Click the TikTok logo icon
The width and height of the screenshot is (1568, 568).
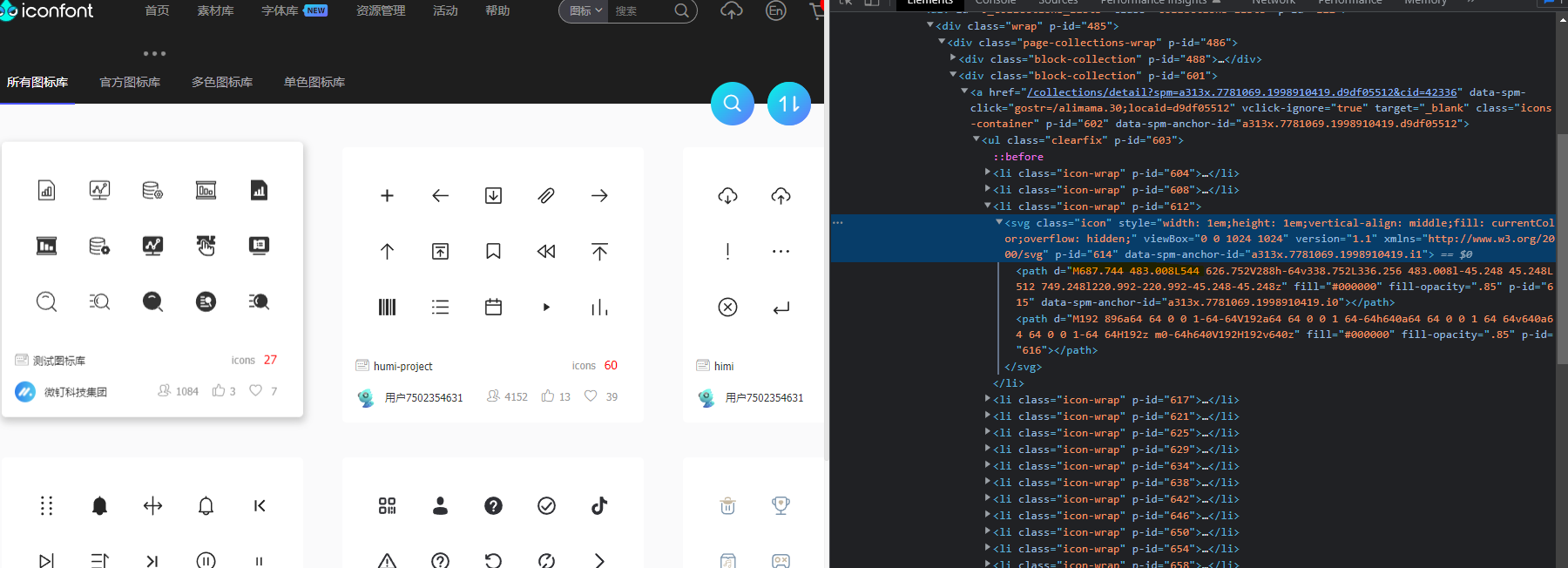599,505
